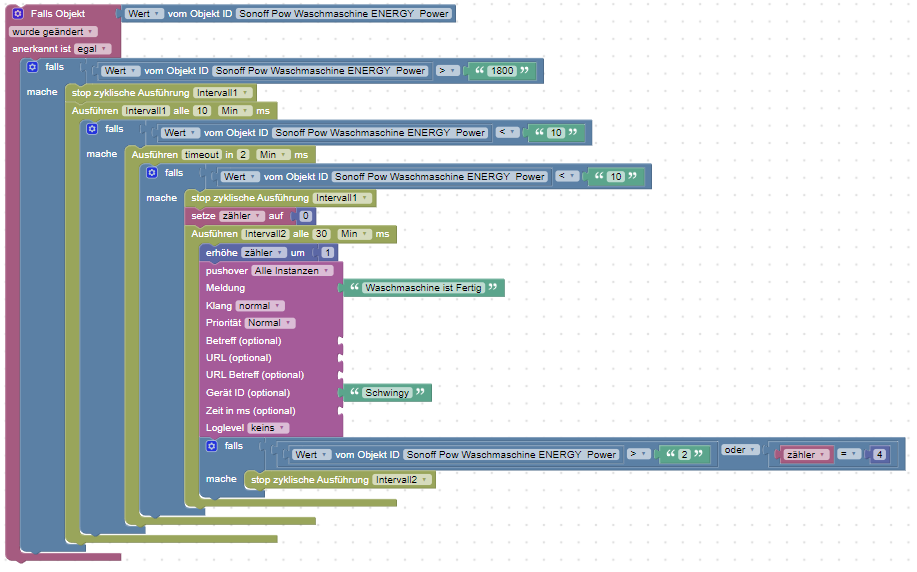The width and height of the screenshot is (917, 572).
Task: Edit device ID text 'Schwingy'
Action: (x=387, y=392)
